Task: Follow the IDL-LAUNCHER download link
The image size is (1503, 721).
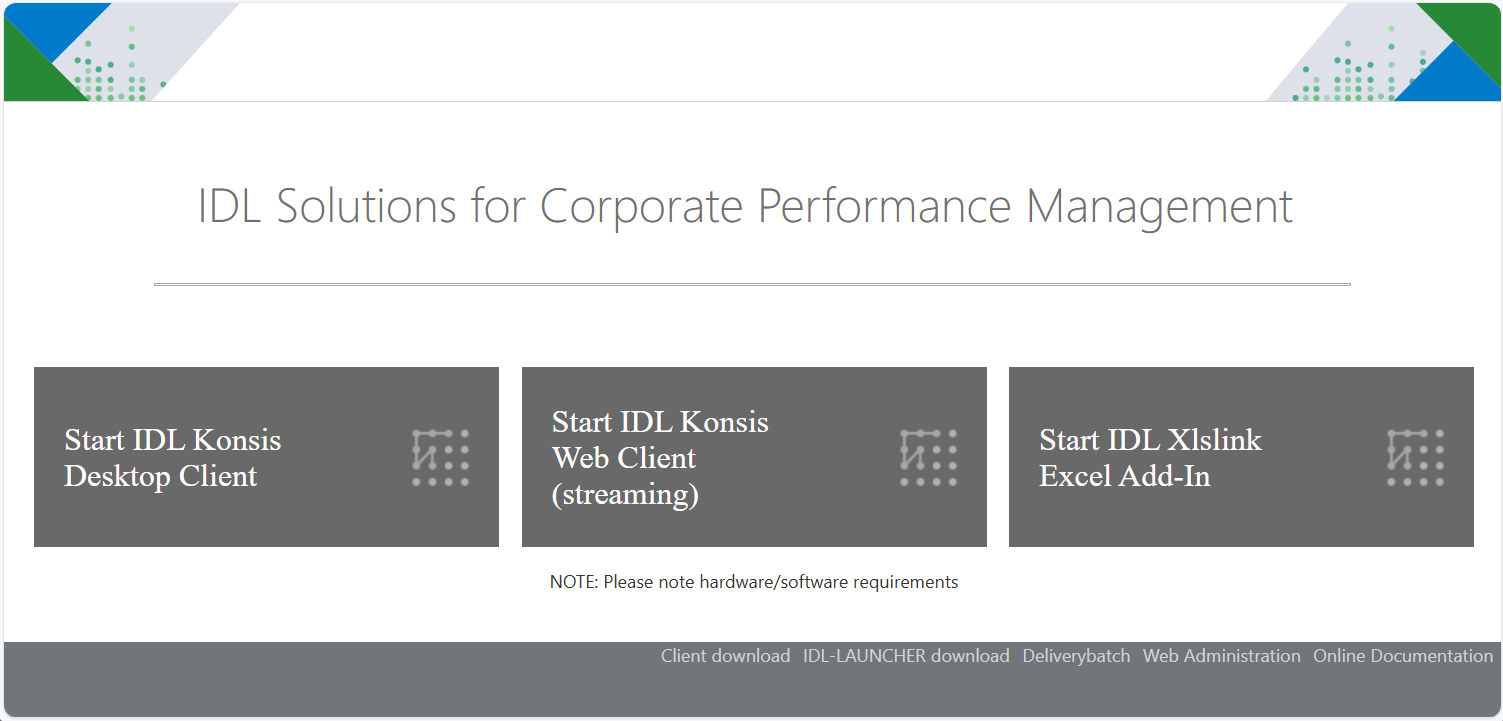Action: click(x=906, y=656)
